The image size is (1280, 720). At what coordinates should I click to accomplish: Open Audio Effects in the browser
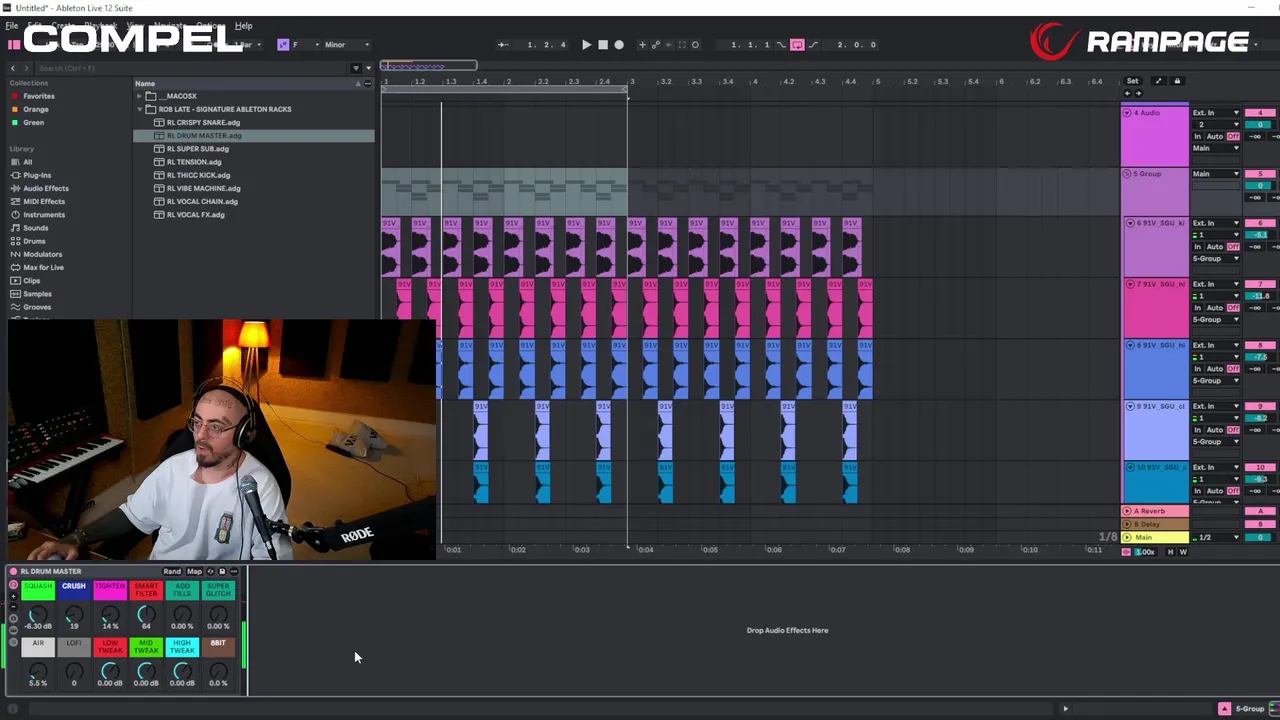point(46,188)
